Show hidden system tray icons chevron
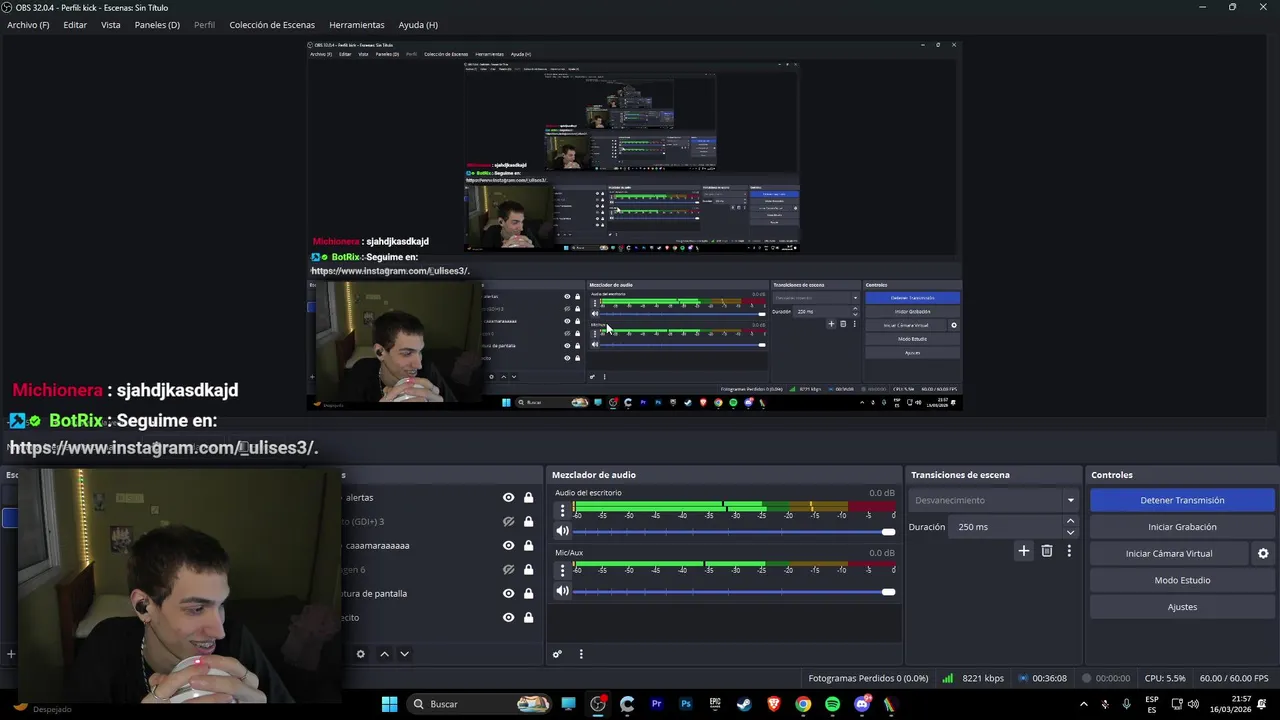 pos(1083,704)
